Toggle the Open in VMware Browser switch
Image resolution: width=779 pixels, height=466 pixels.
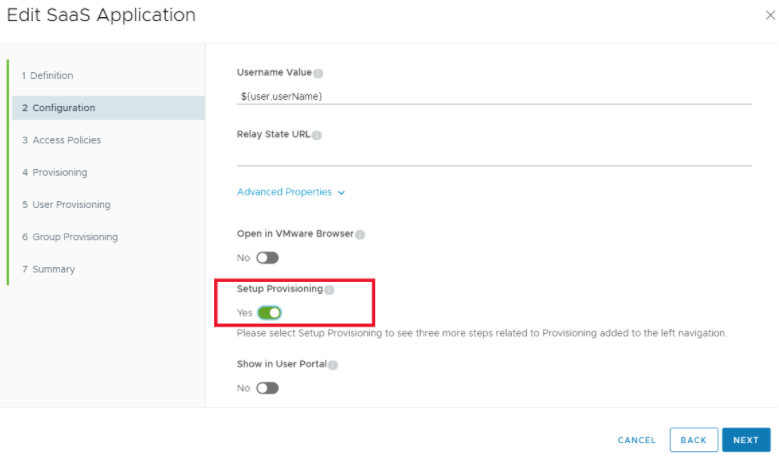click(268, 258)
